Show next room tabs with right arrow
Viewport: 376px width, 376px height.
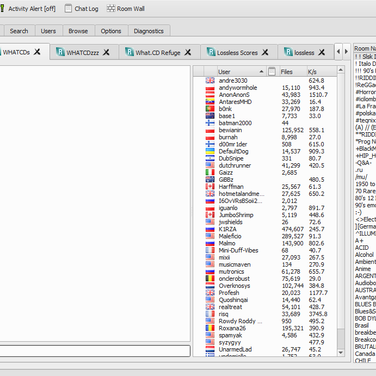click(346, 52)
